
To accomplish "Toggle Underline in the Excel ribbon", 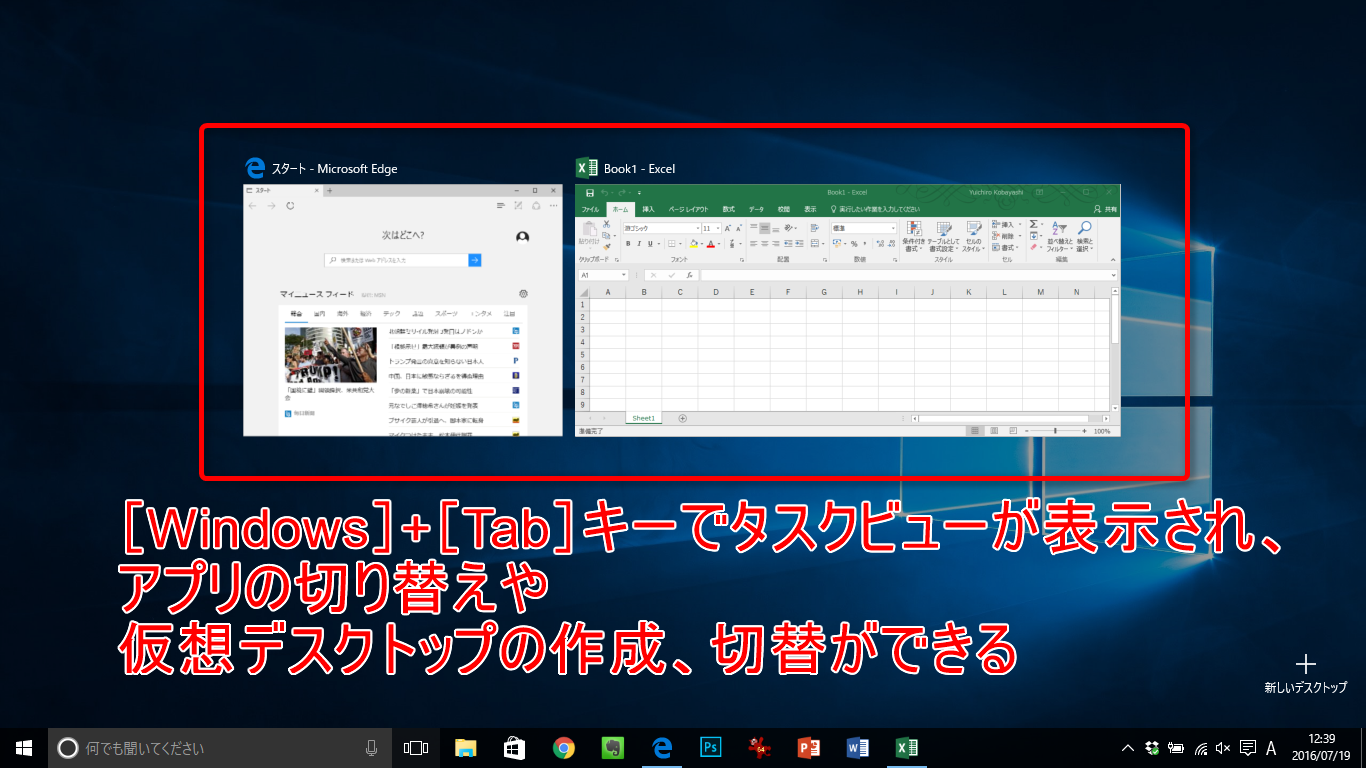I will (x=649, y=243).
